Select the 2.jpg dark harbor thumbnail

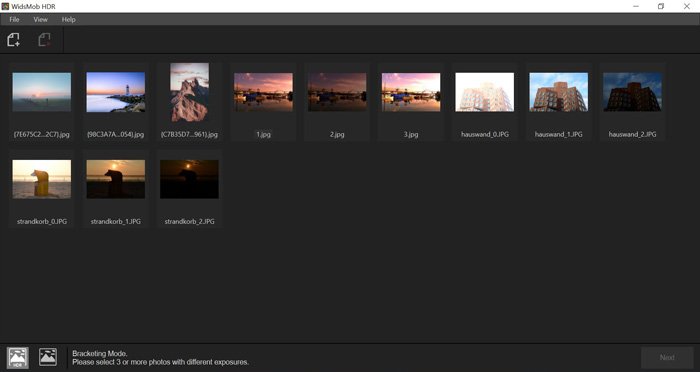337,92
